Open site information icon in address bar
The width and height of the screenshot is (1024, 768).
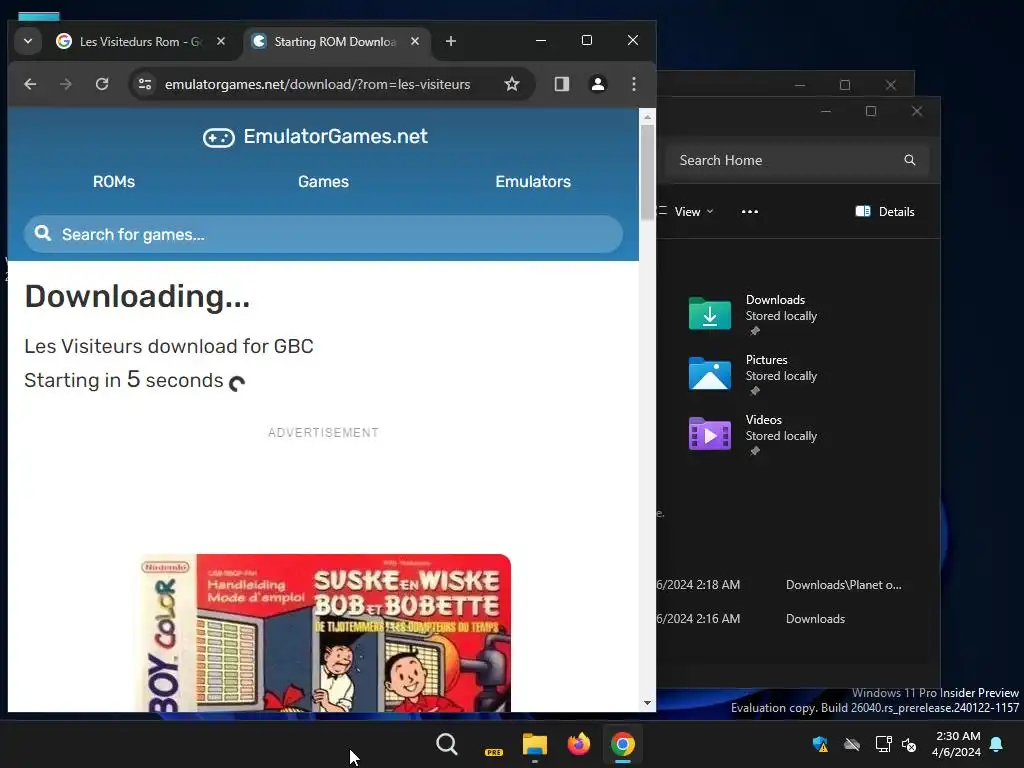tap(145, 84)
